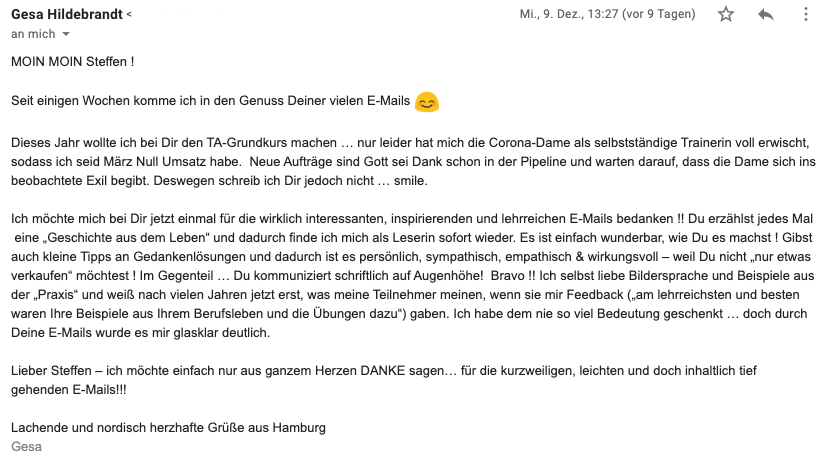Screen dimensions: 830x464
Task: Click the closing line "Lachende und nordisch herzhafte"
Action: (168, 428)
